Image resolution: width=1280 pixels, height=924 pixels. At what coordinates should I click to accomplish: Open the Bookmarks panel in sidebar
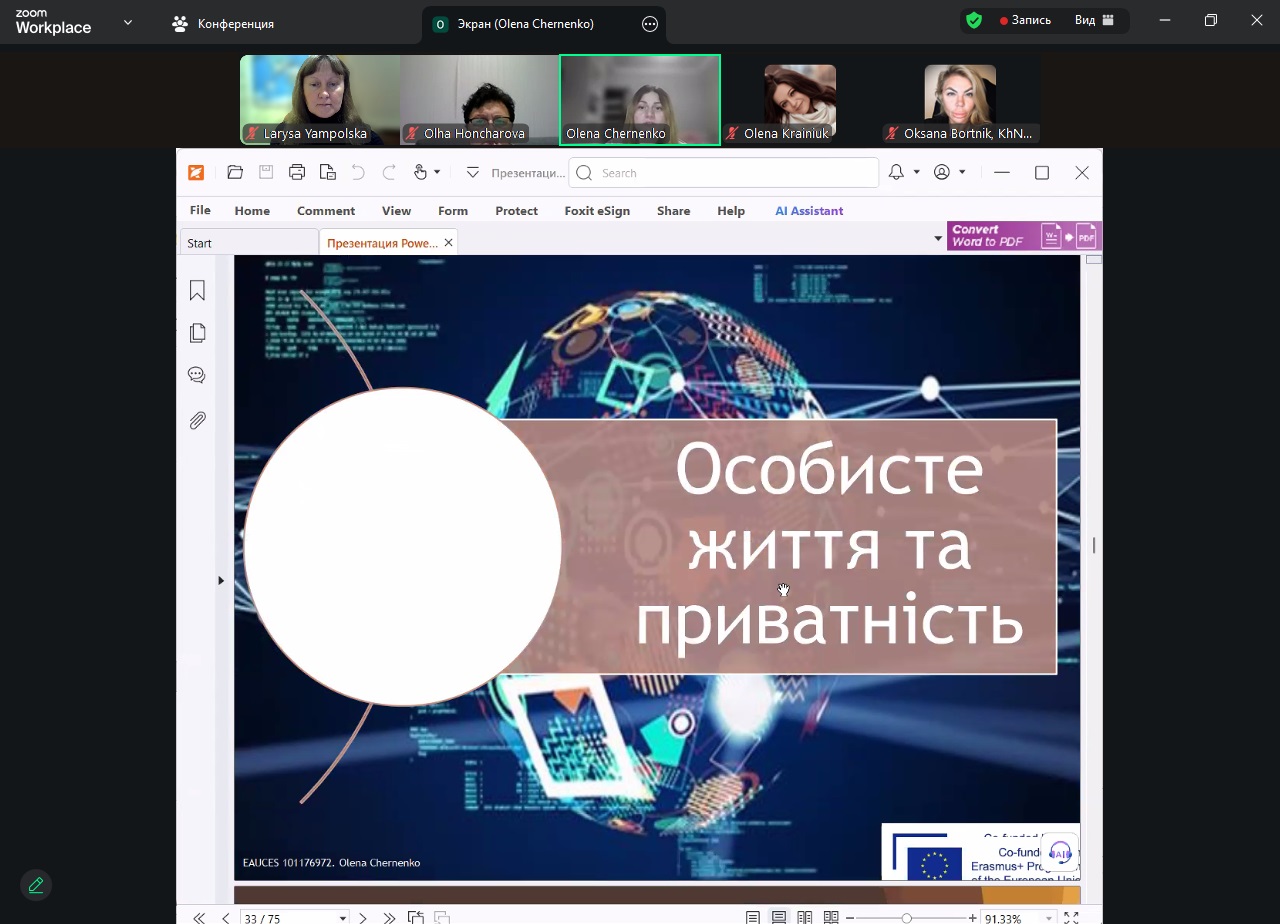197,290
